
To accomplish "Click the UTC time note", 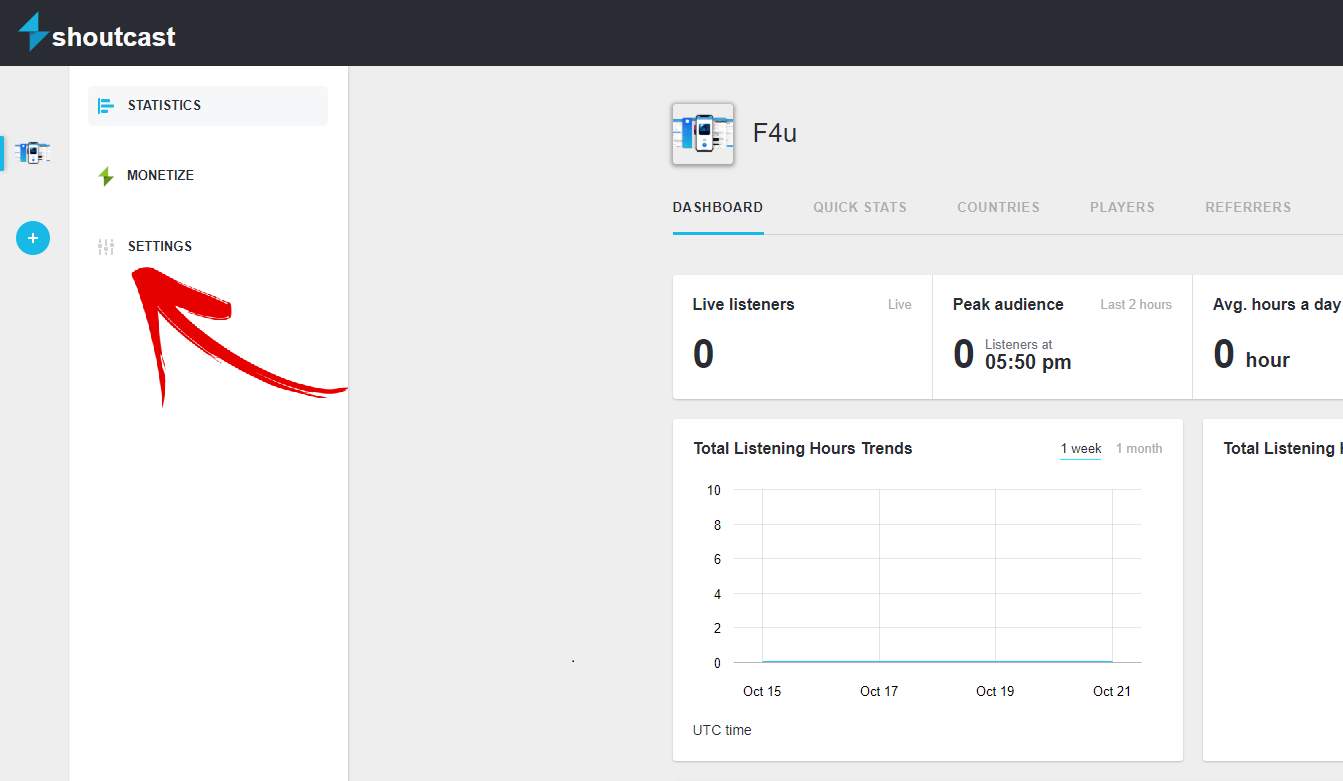I will [x=722, y=731].
